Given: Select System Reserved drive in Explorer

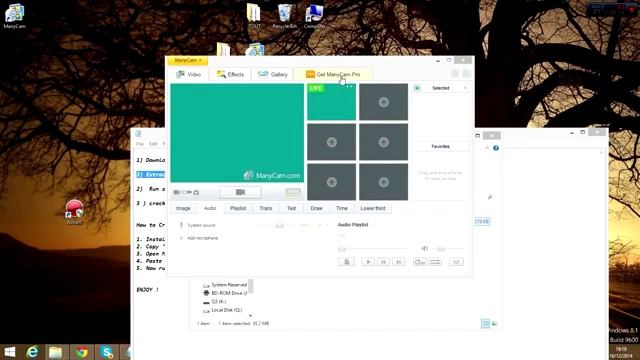Looking at the screenshot, I should tap(225, 285).
